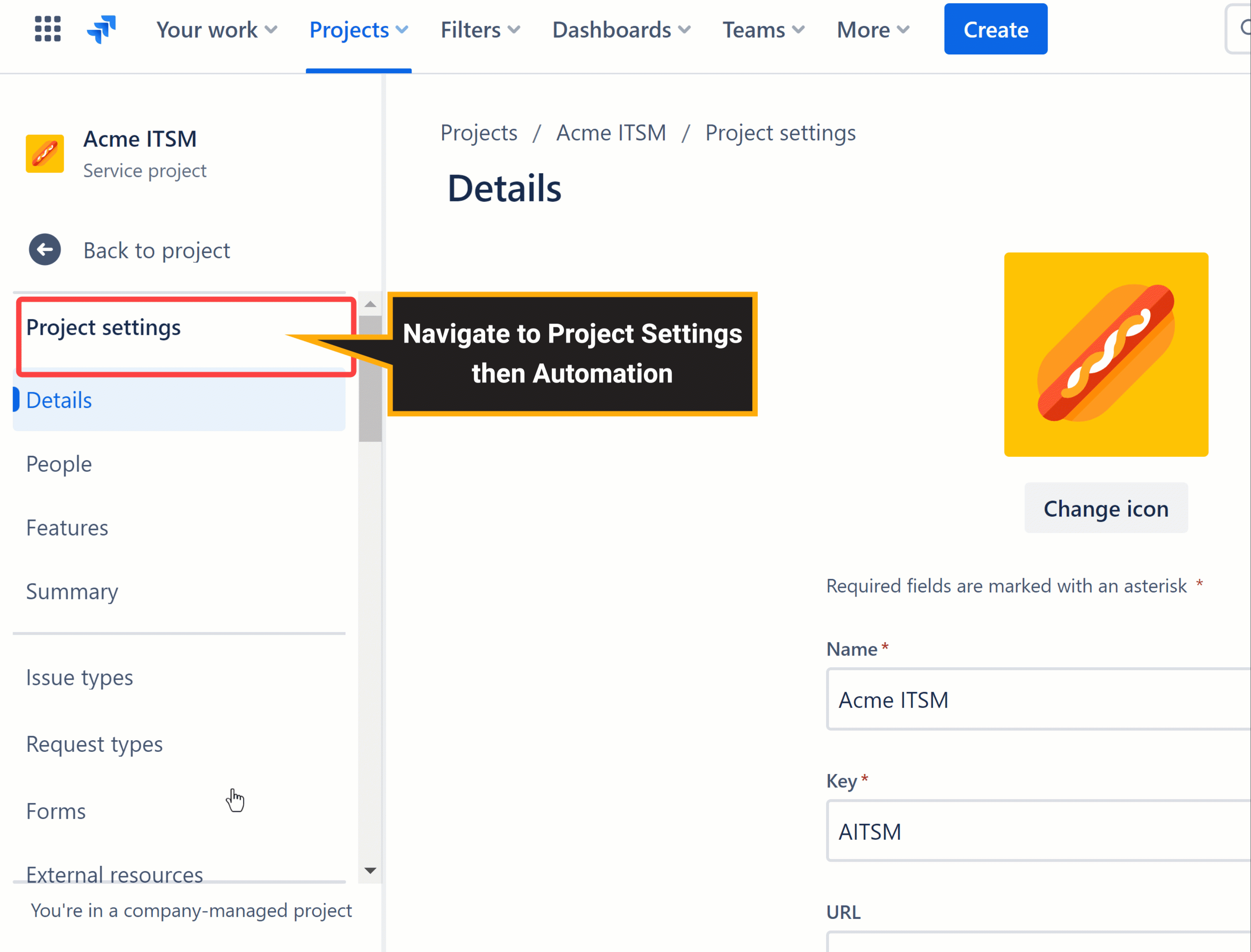Screen dimensions: 1251x952
Task: Click the Change icon button
Action: click(1106, 508)
